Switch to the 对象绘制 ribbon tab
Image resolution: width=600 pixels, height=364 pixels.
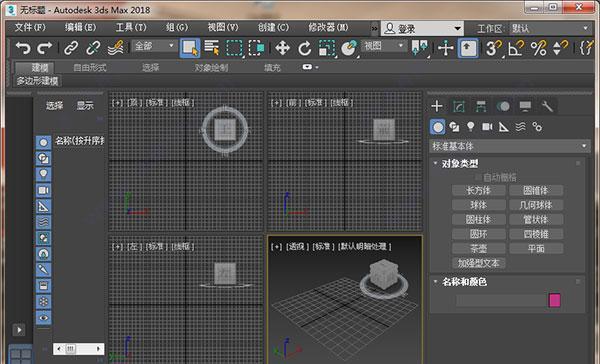tap(211, 68)
